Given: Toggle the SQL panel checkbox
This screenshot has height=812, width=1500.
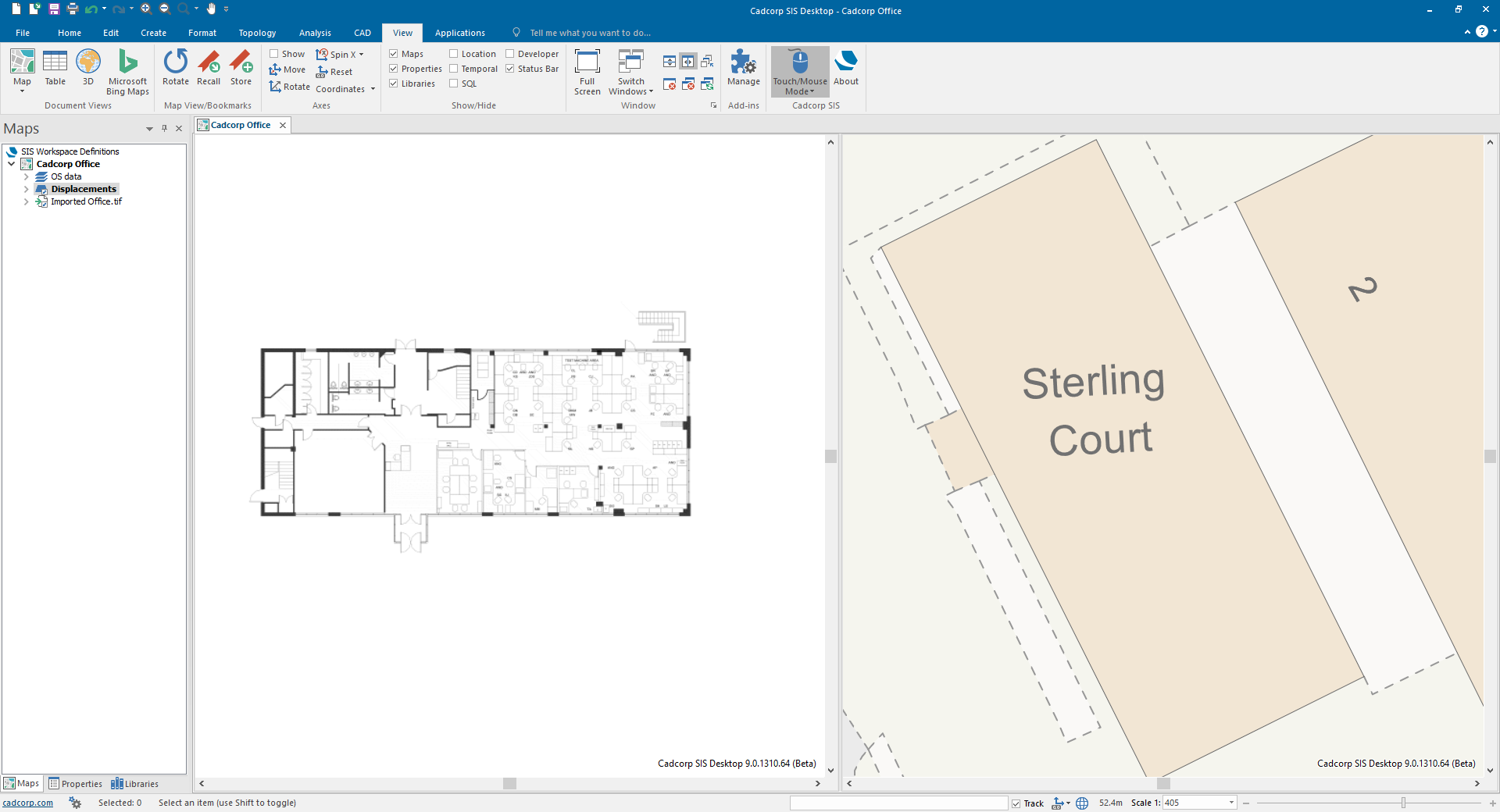Looking at the screenshot, I should coord(454,84).
